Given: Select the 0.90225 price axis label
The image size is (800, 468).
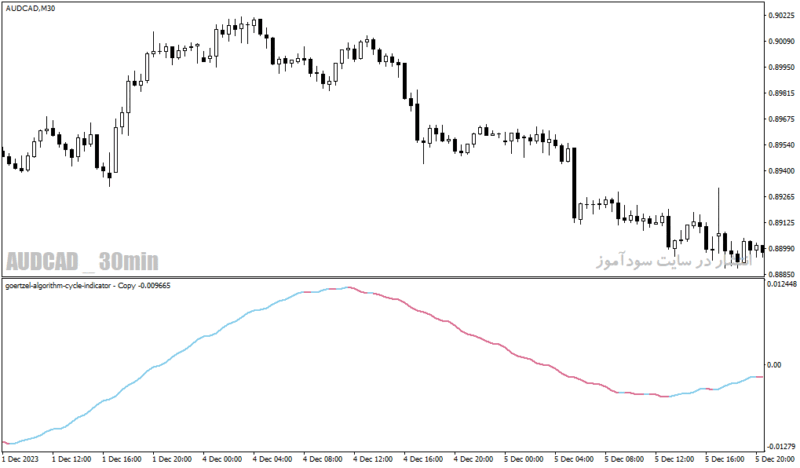Looking at the screenshot, I should 781,15.
